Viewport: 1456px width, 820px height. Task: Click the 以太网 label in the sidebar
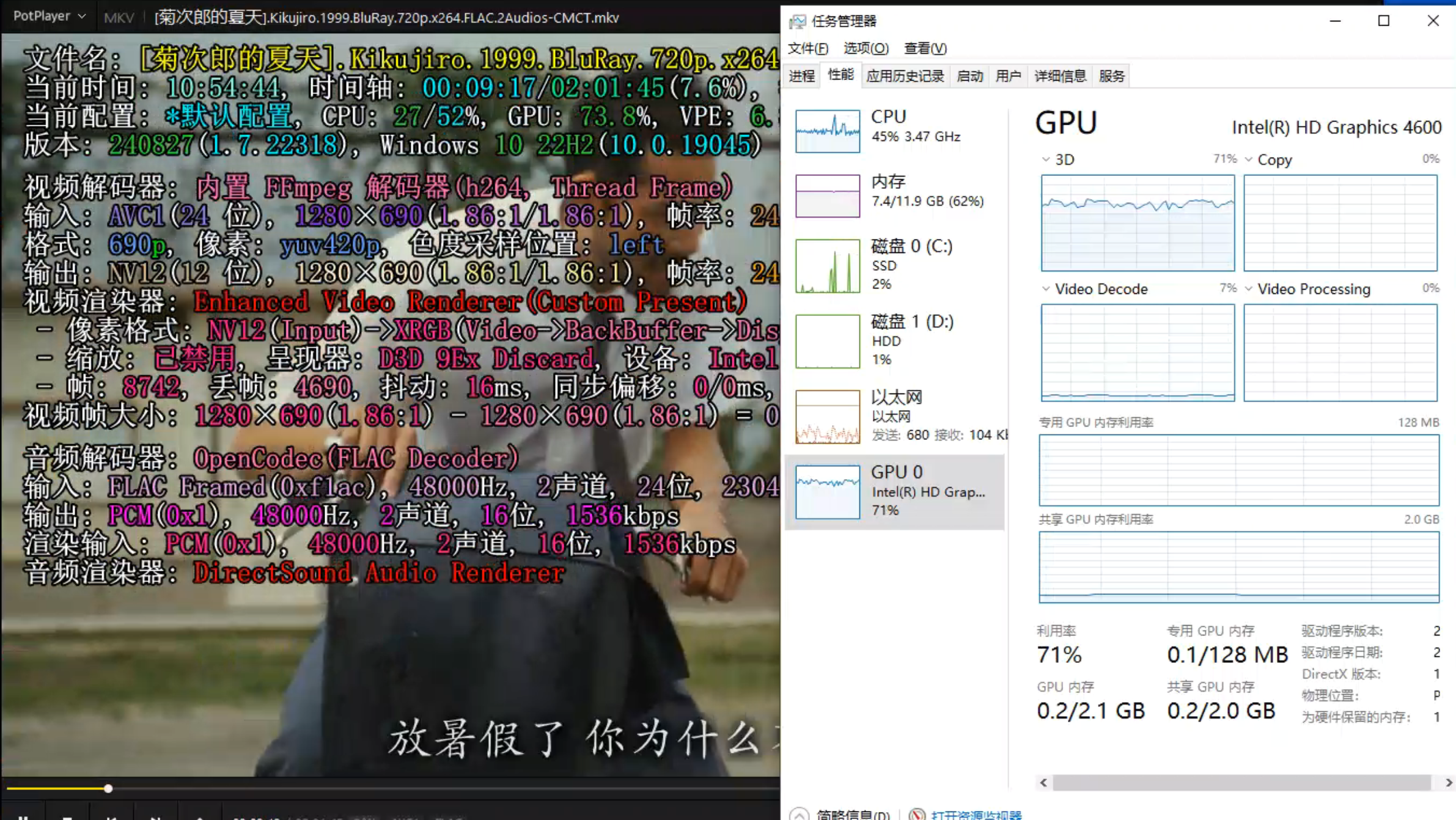click(897, 397)
